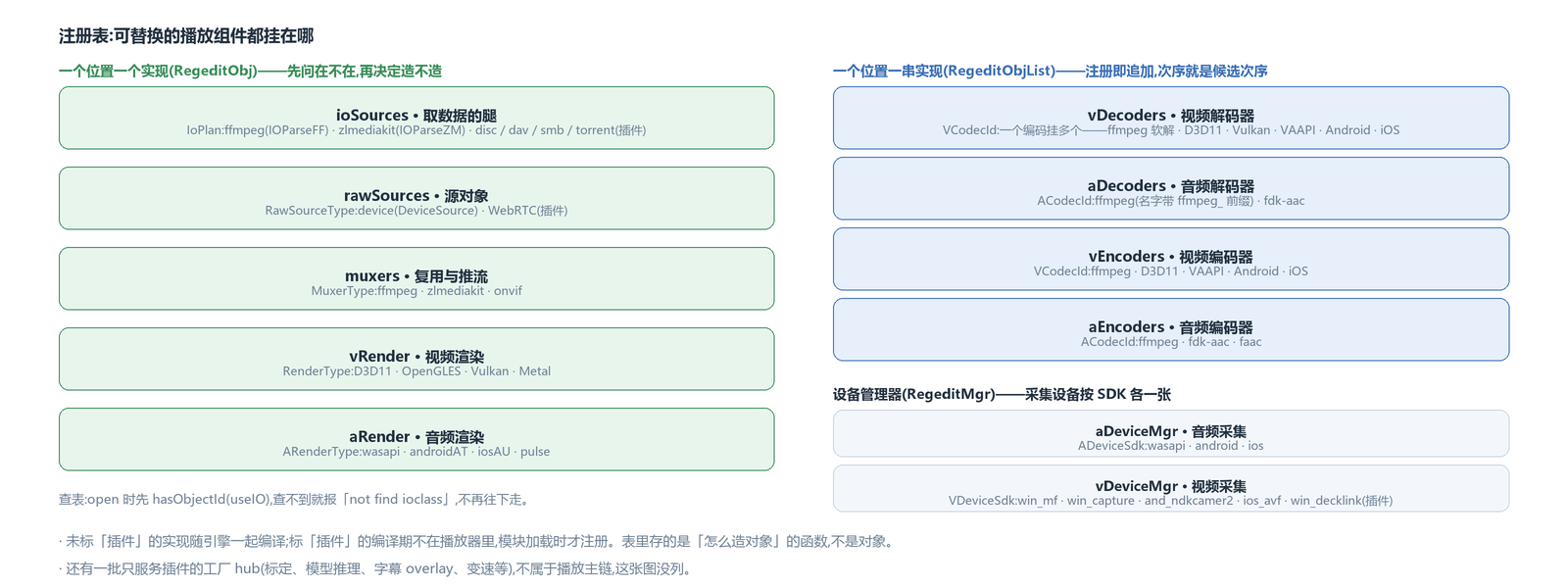Select the vDecoders • 视频解码器 card
This screenshot has height=588, width=1568.
tap(1171, 118)
